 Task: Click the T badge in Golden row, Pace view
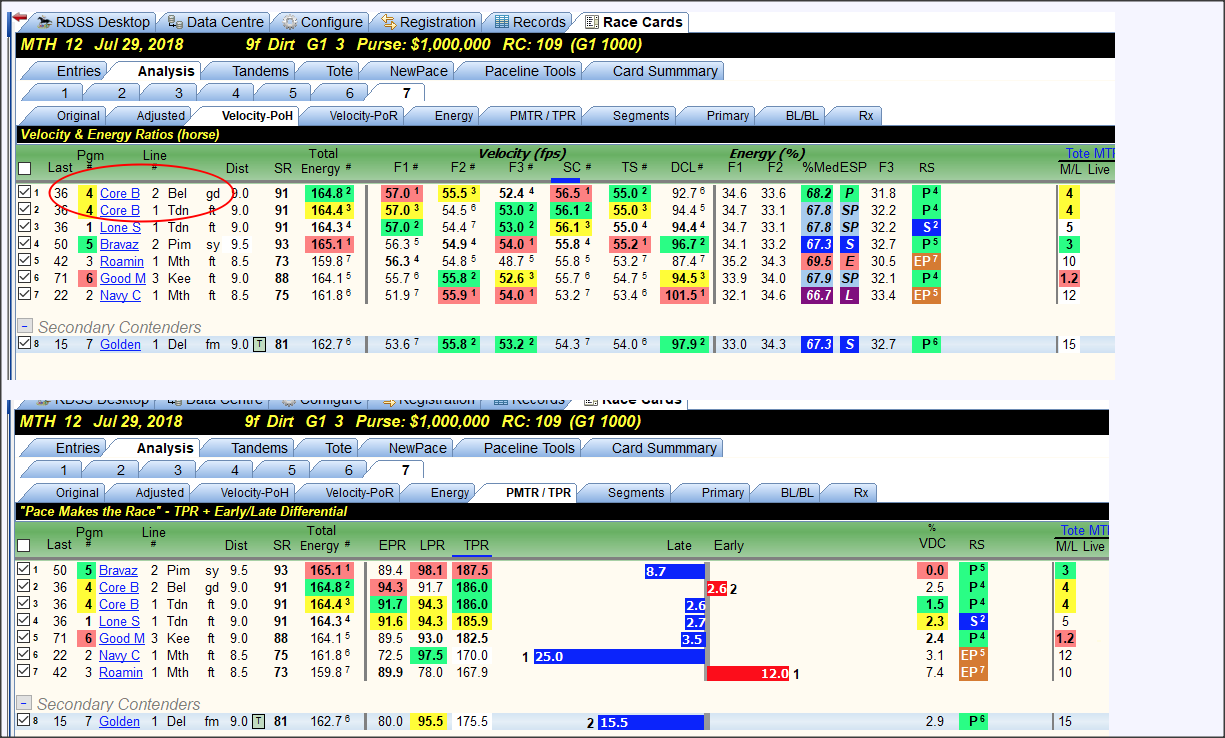tap(258, 722)
